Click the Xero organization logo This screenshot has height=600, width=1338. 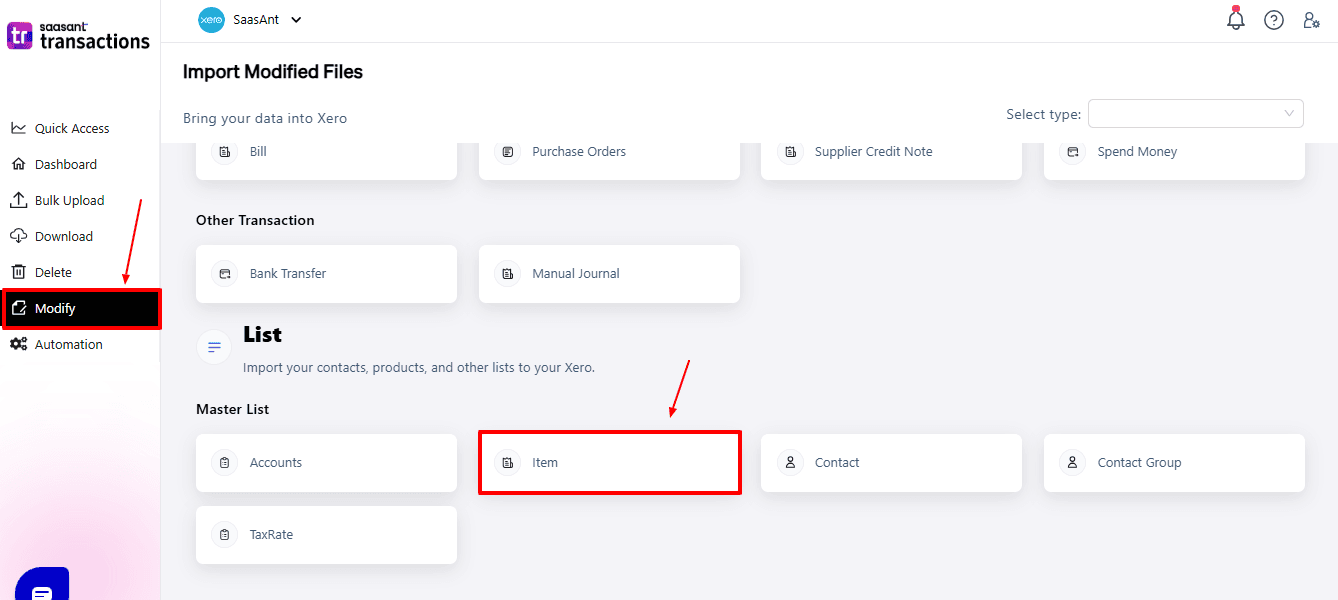[x=211, y=20]
